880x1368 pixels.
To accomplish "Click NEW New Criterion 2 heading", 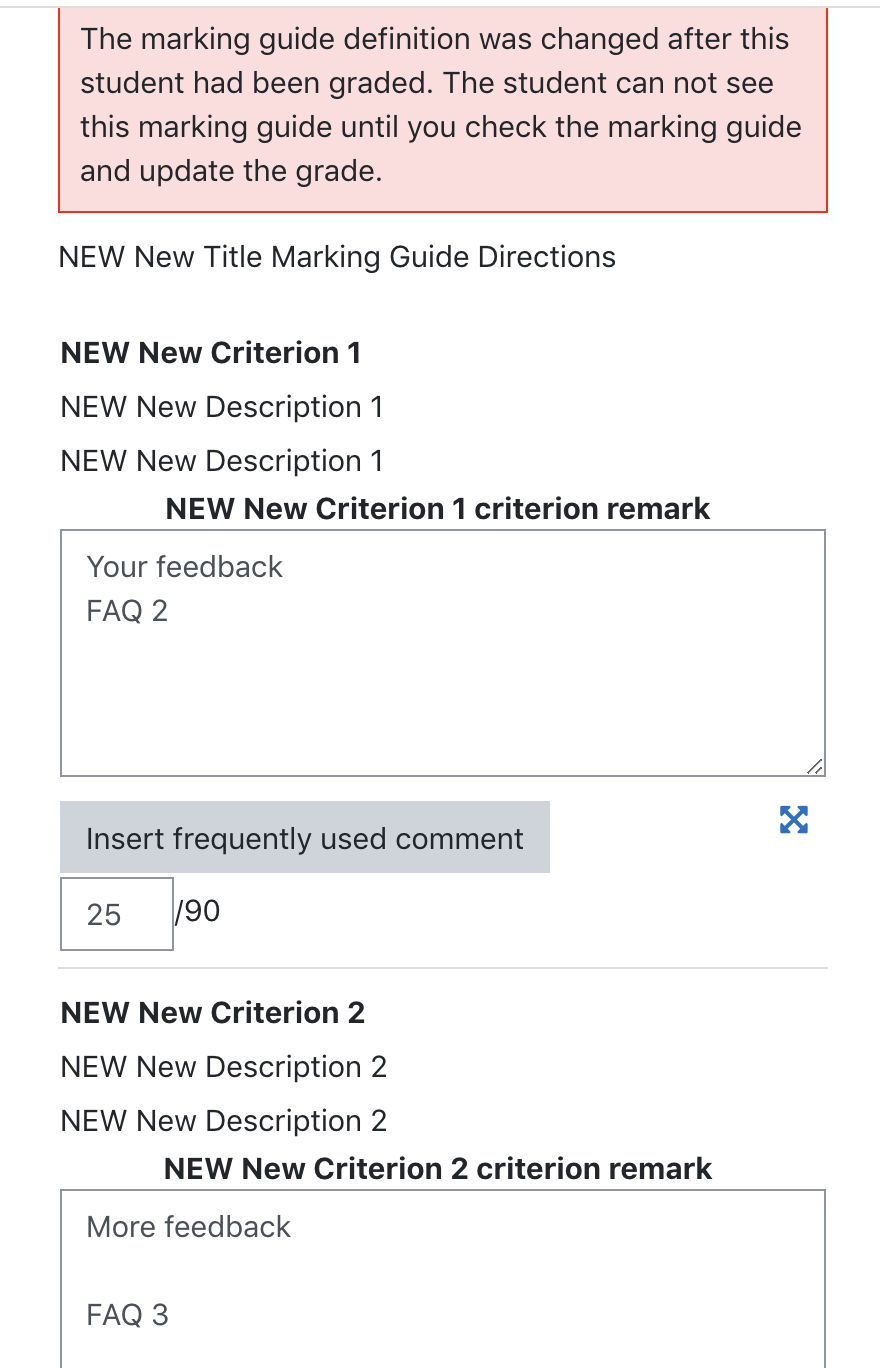I will [x=213, y=1013].
